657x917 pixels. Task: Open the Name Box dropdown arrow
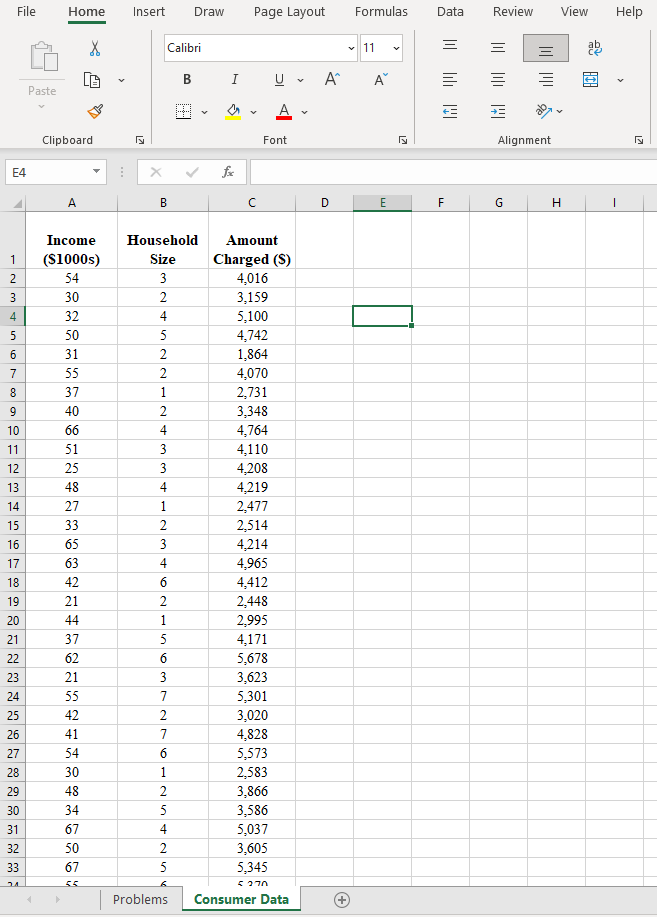coord(97,172)
